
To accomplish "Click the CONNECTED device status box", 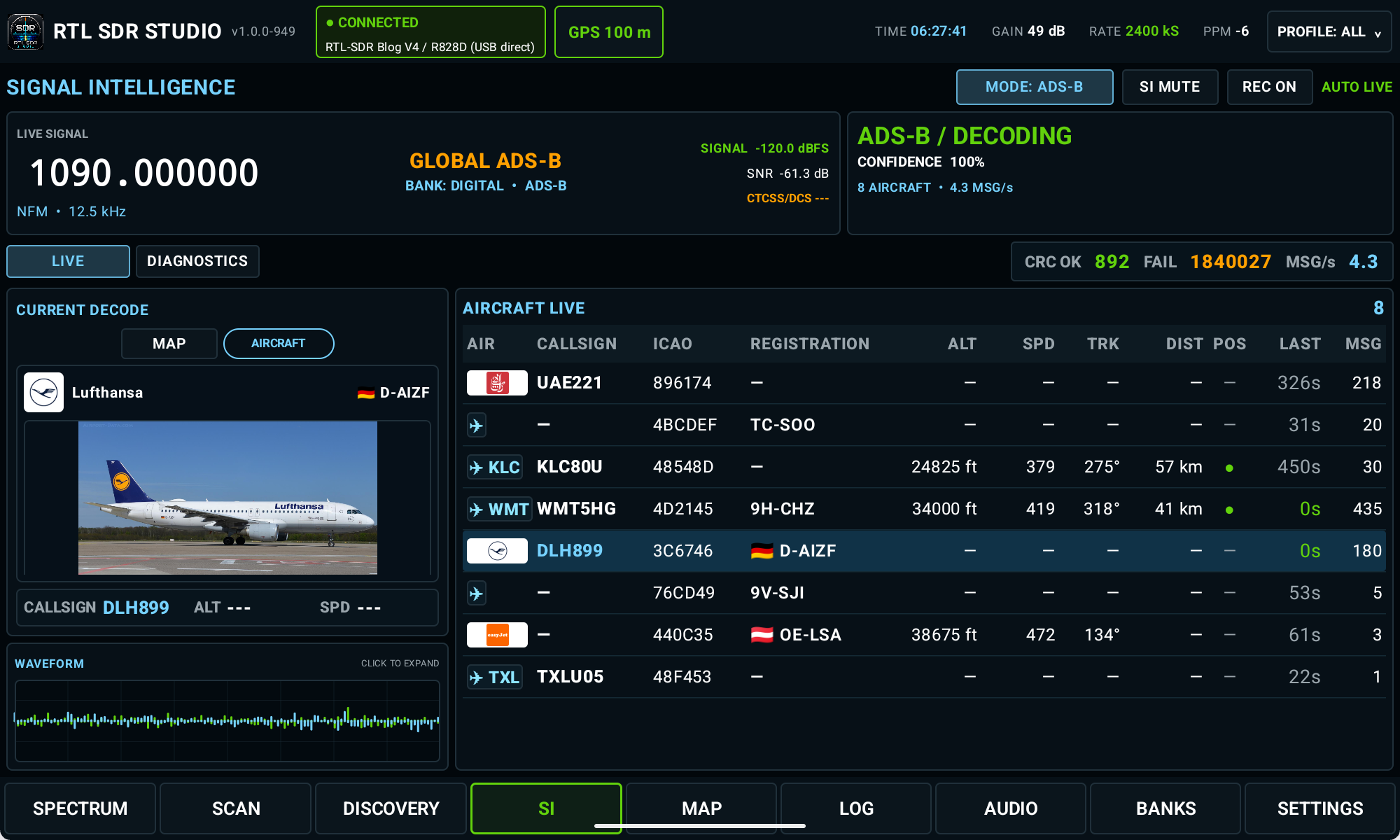I will (430, 31).
